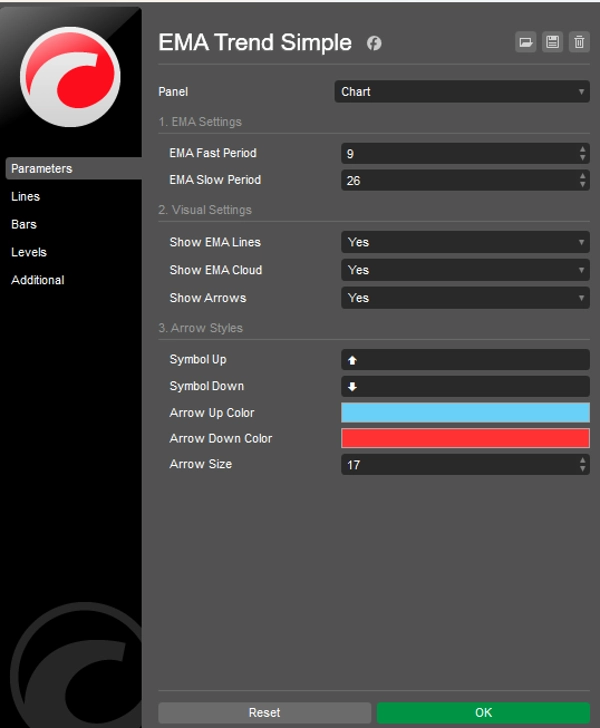Toggle the Show Arrows dropdown
The width and height of the screenshot is (600, 728).
[x=465, y=298]
